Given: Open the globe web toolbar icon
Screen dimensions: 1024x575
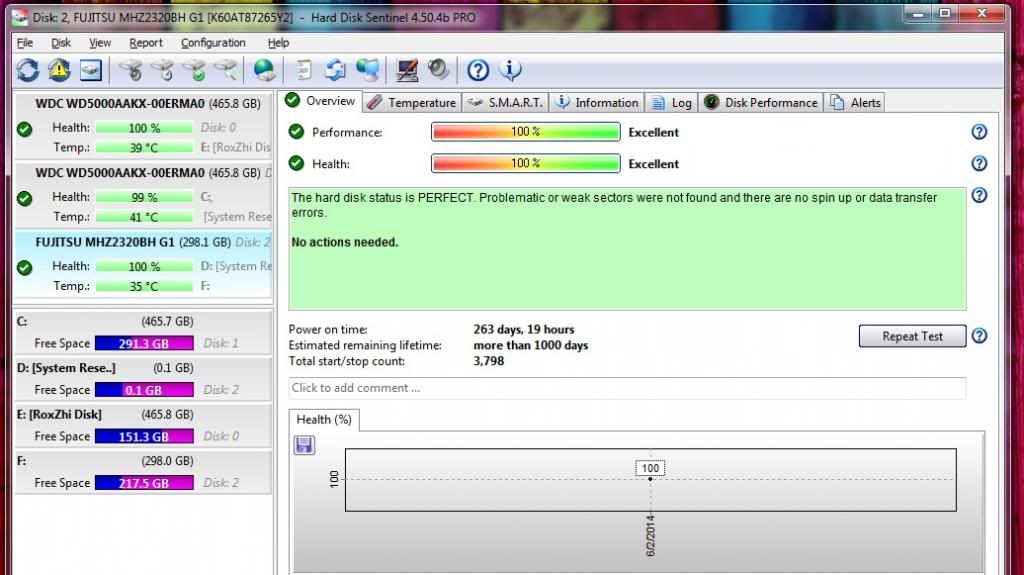Looking at the screenshot, I should [x=264, y=69].
